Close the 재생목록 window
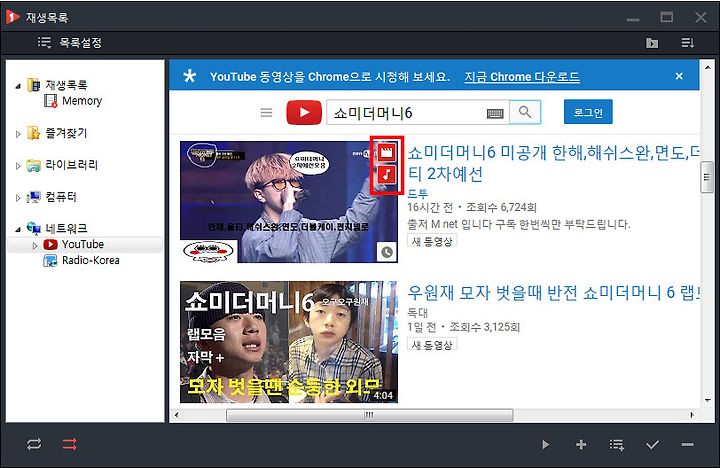 [701, 17]
